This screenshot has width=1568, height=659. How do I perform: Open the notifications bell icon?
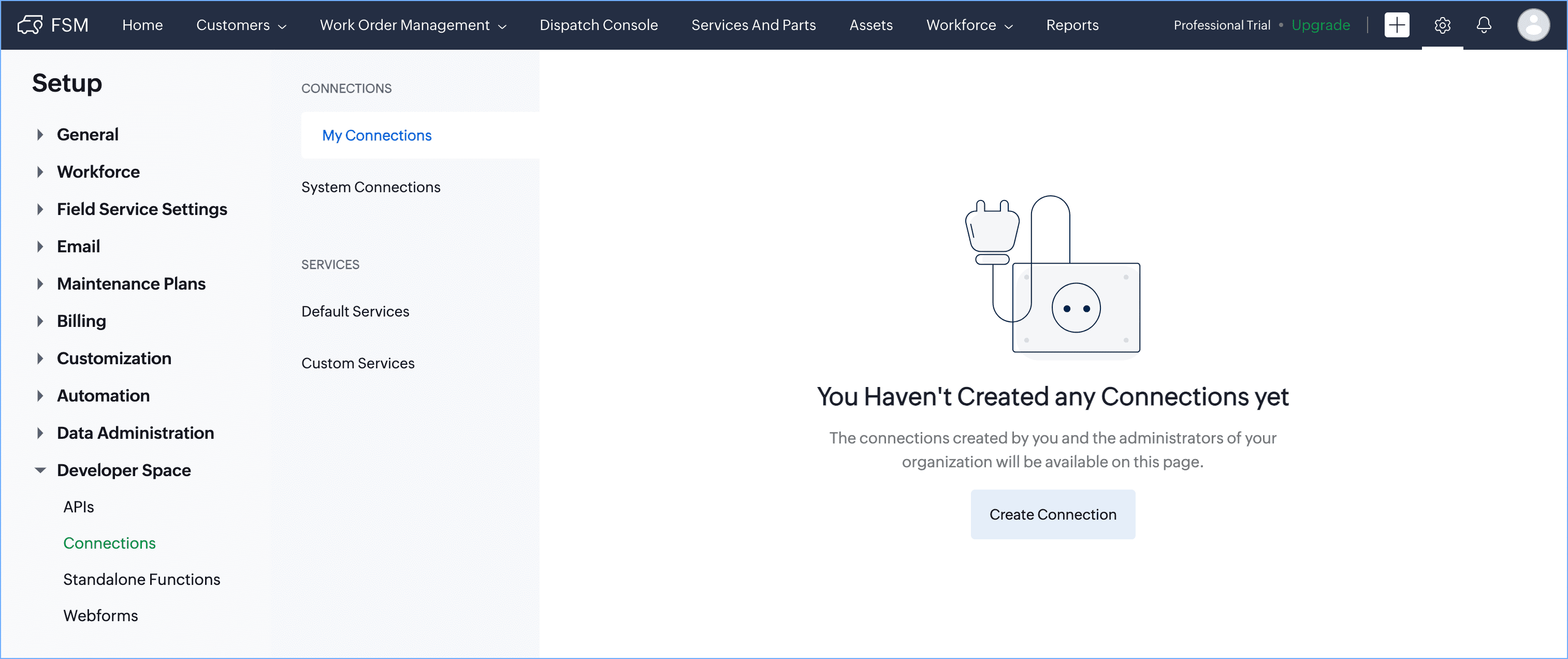(x=1484, y=25)
